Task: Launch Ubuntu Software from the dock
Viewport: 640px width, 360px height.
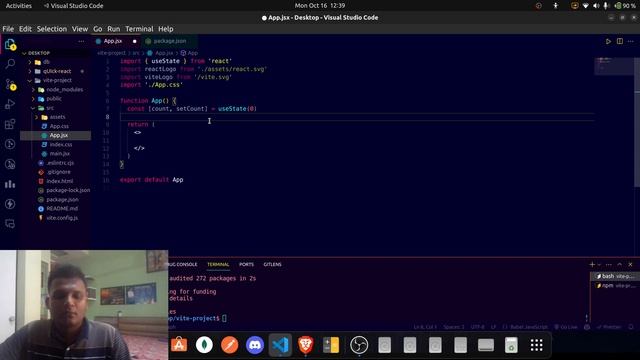Action: pyautogui.click(x=179, y=345)
